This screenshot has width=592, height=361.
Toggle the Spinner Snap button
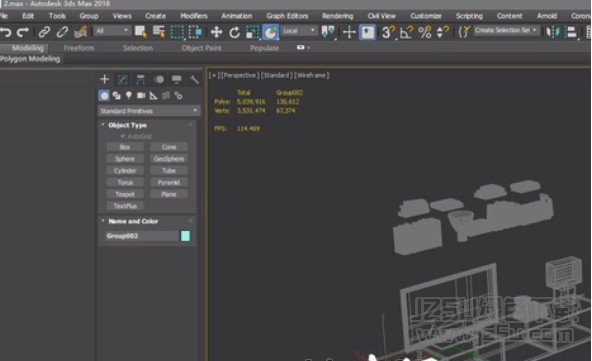point(442,32)
